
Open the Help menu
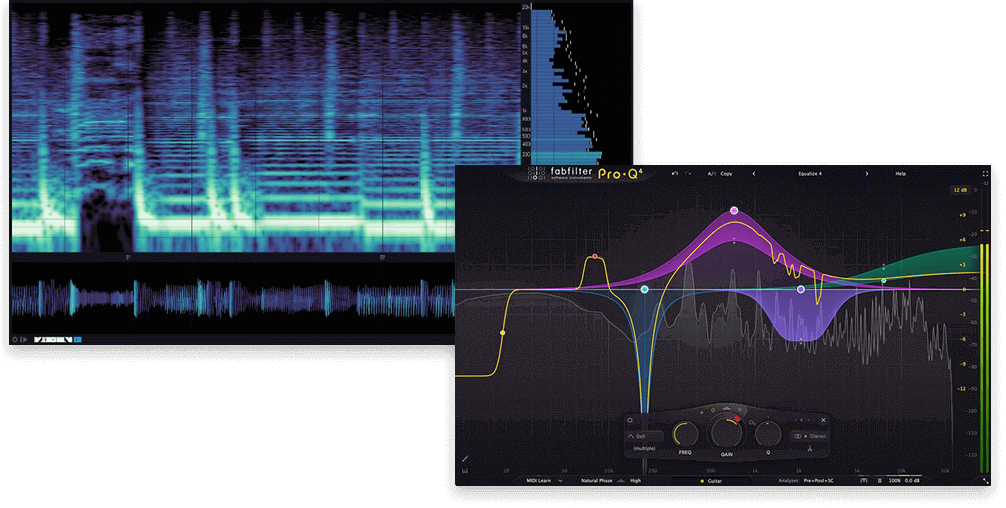point(900,174)
